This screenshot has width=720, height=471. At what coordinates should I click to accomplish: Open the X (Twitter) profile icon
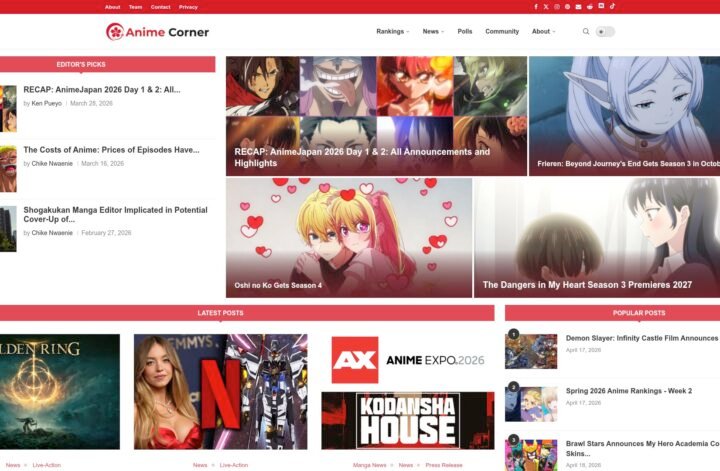[546, 7]
